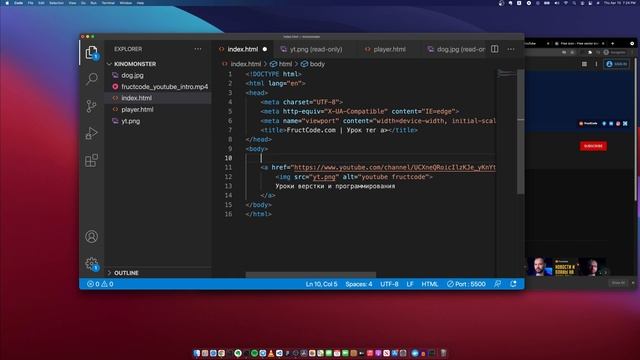Open the Manage gear menu

point(91,264)
